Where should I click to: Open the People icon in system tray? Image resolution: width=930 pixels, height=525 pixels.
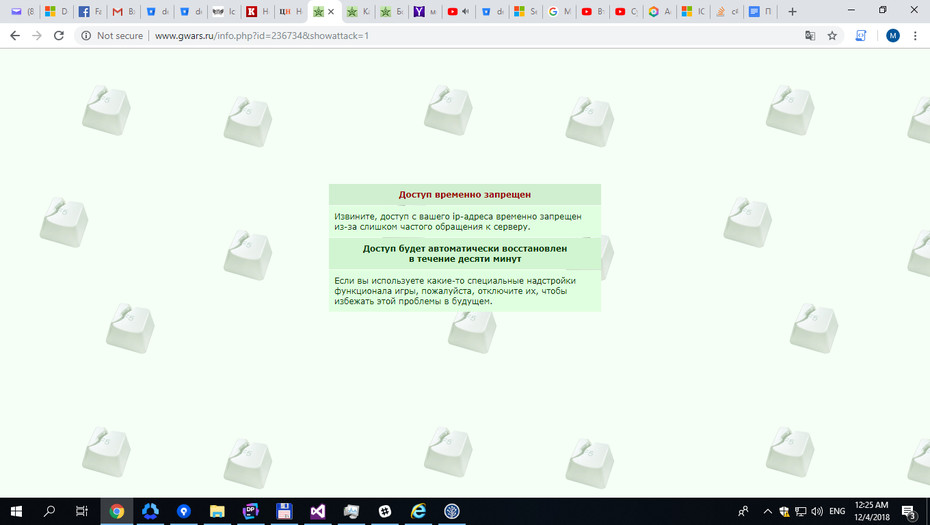click(x=743, y=511)
